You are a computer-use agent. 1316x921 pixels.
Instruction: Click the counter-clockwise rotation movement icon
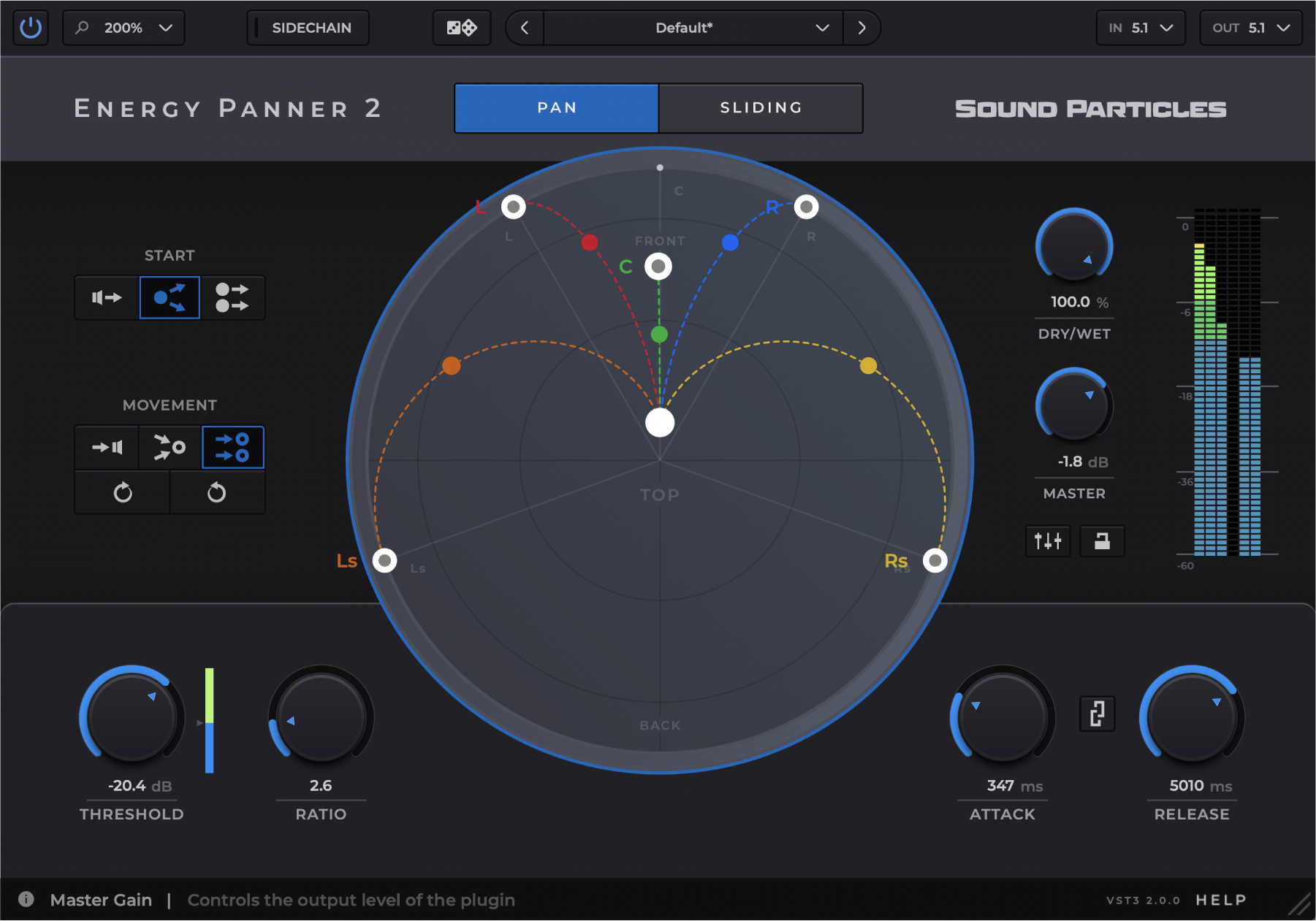pyautogui.click(x=217, y=492)
